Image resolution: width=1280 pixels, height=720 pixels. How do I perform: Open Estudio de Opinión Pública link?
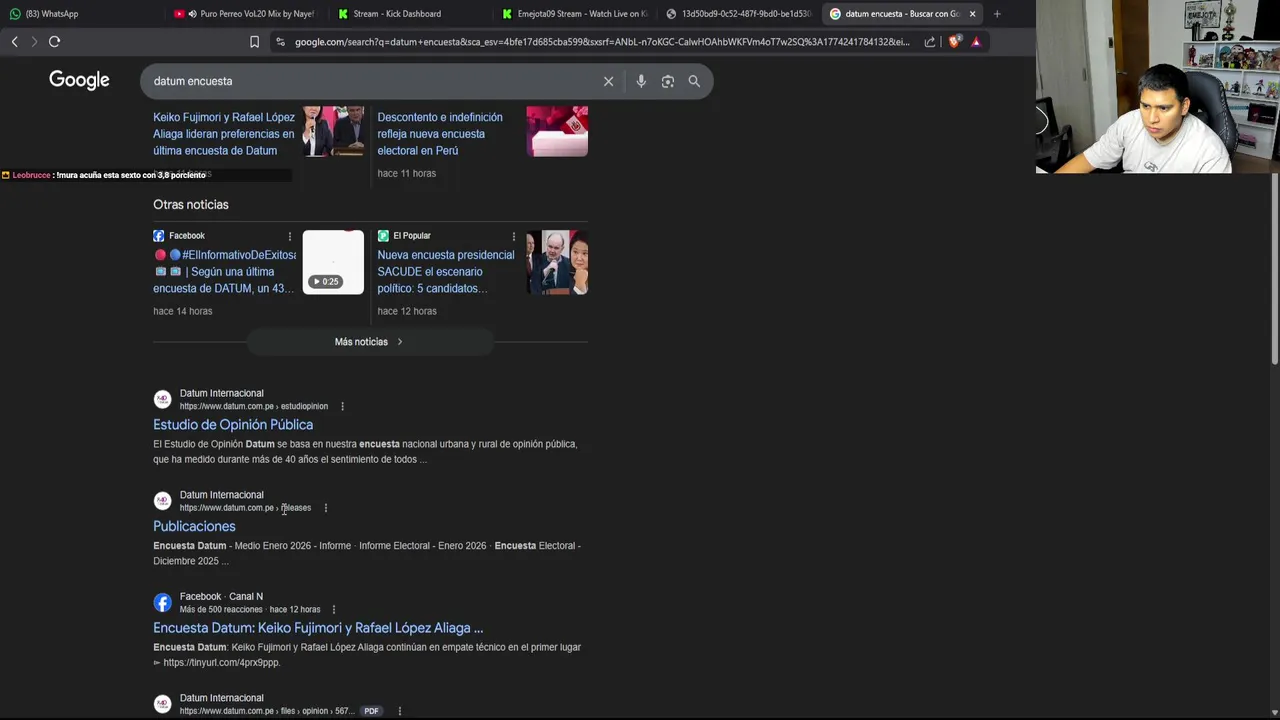pyautogui.click(x=233, y=425)
